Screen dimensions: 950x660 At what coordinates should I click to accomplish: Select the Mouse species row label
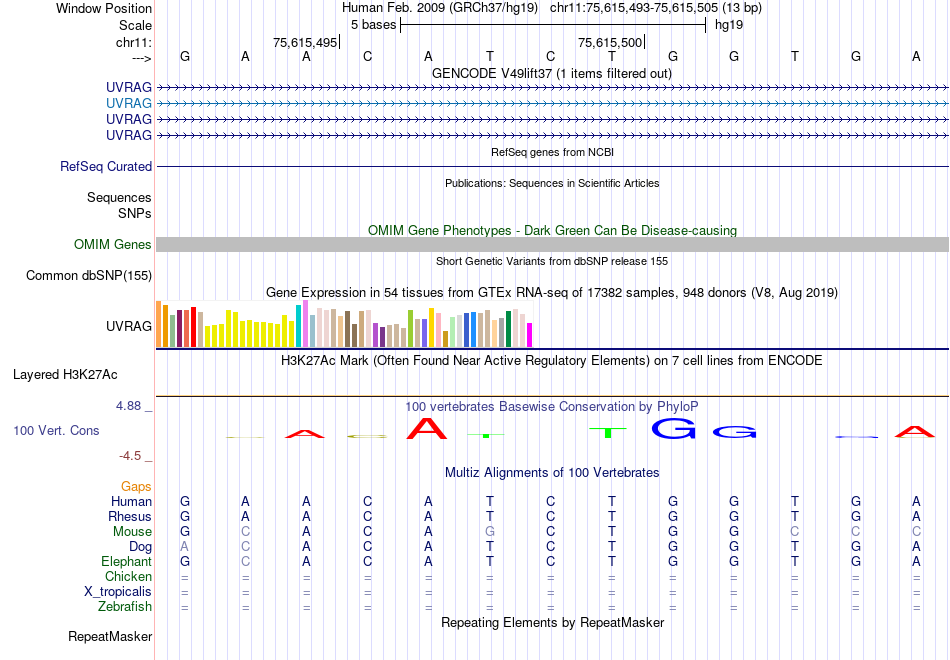[132, 532]
